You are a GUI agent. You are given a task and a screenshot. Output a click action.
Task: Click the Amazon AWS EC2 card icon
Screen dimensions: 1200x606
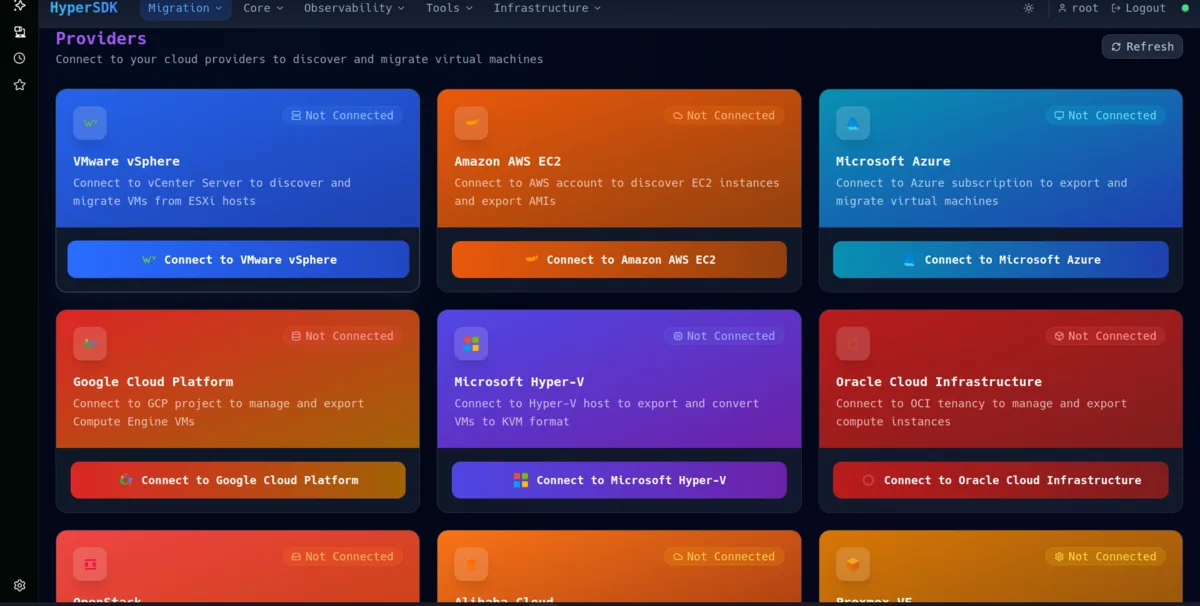click(471, 122)
